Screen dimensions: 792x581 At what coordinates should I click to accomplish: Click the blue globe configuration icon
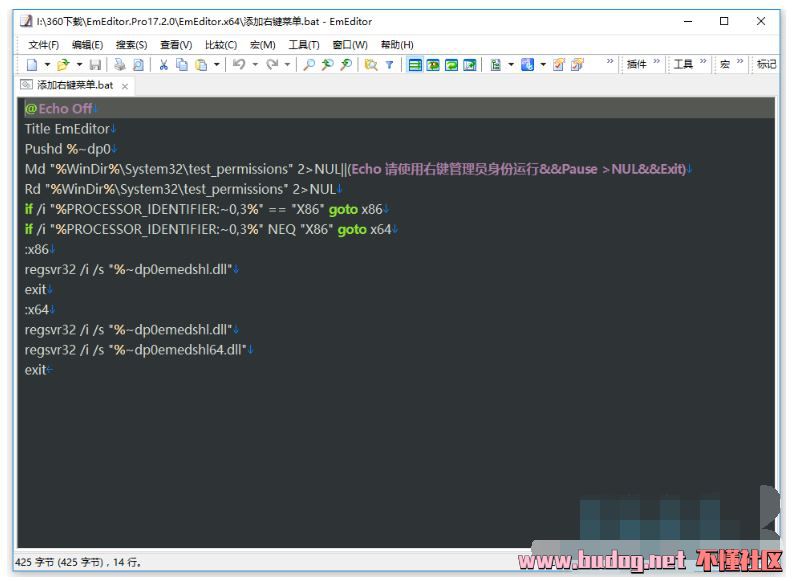click(x=527, y=65)
